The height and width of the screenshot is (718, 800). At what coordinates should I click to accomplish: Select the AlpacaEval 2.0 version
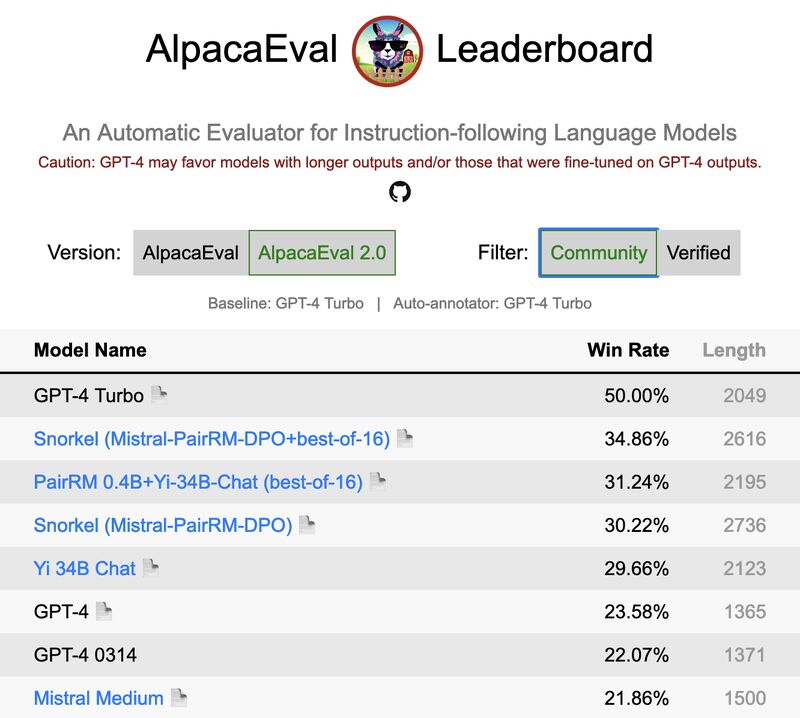pyautogui.click(x=322, y=253)
